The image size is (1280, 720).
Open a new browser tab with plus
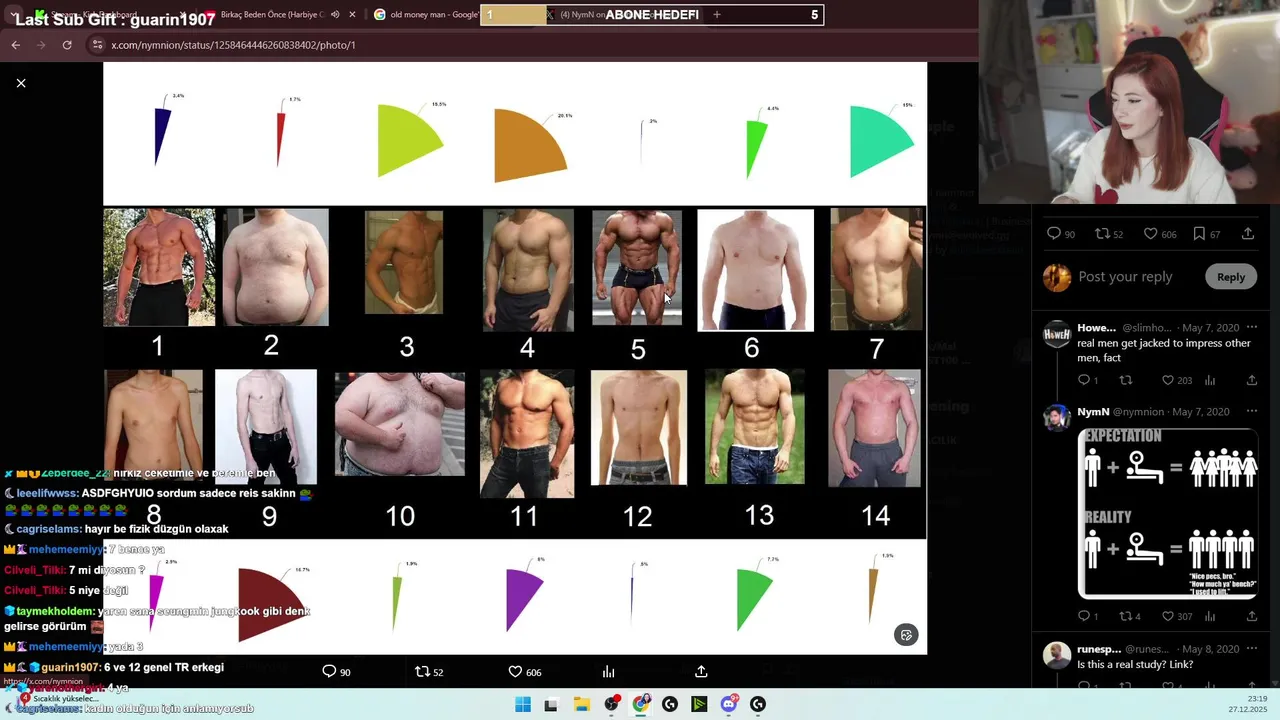coord(716,15)
